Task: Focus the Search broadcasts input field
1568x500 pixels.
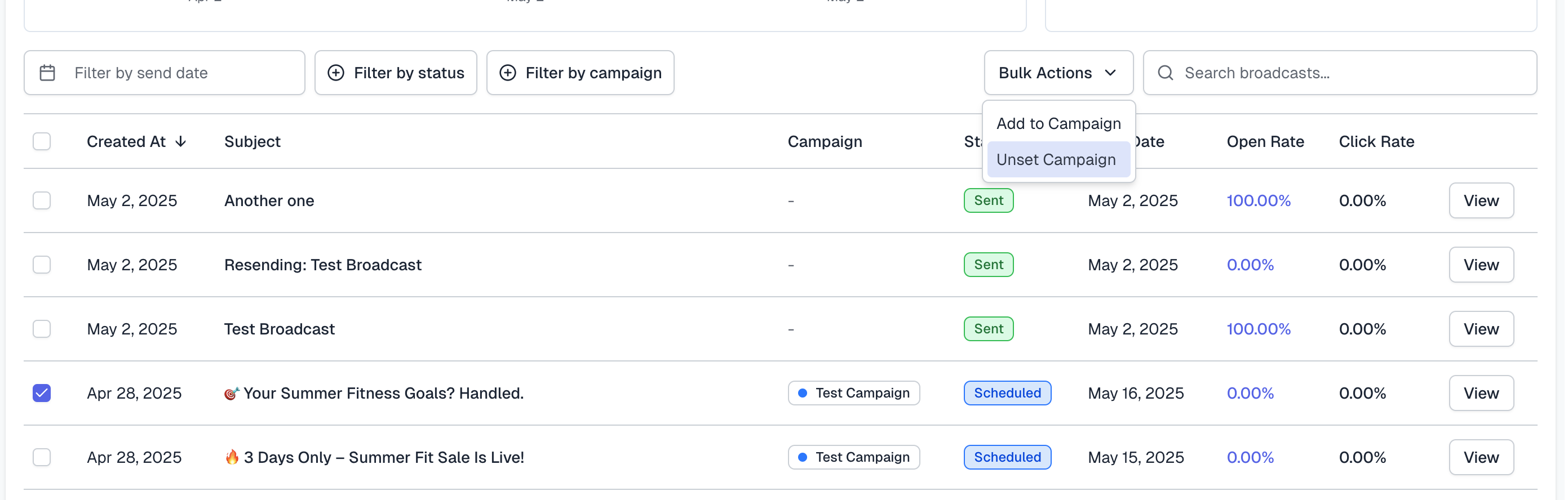Action: [x=1352, y=73]
